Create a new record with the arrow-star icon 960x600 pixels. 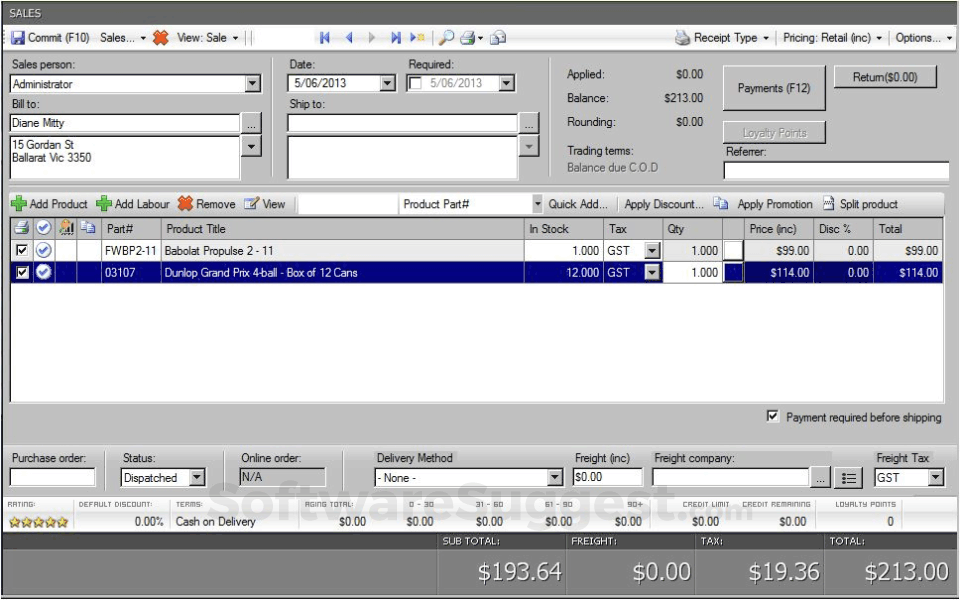click(x=418, y=37)
